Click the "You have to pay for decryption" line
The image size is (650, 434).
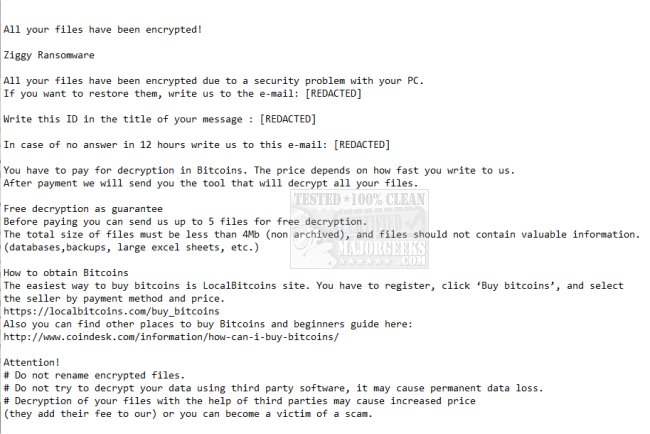[x=259, y=170]
